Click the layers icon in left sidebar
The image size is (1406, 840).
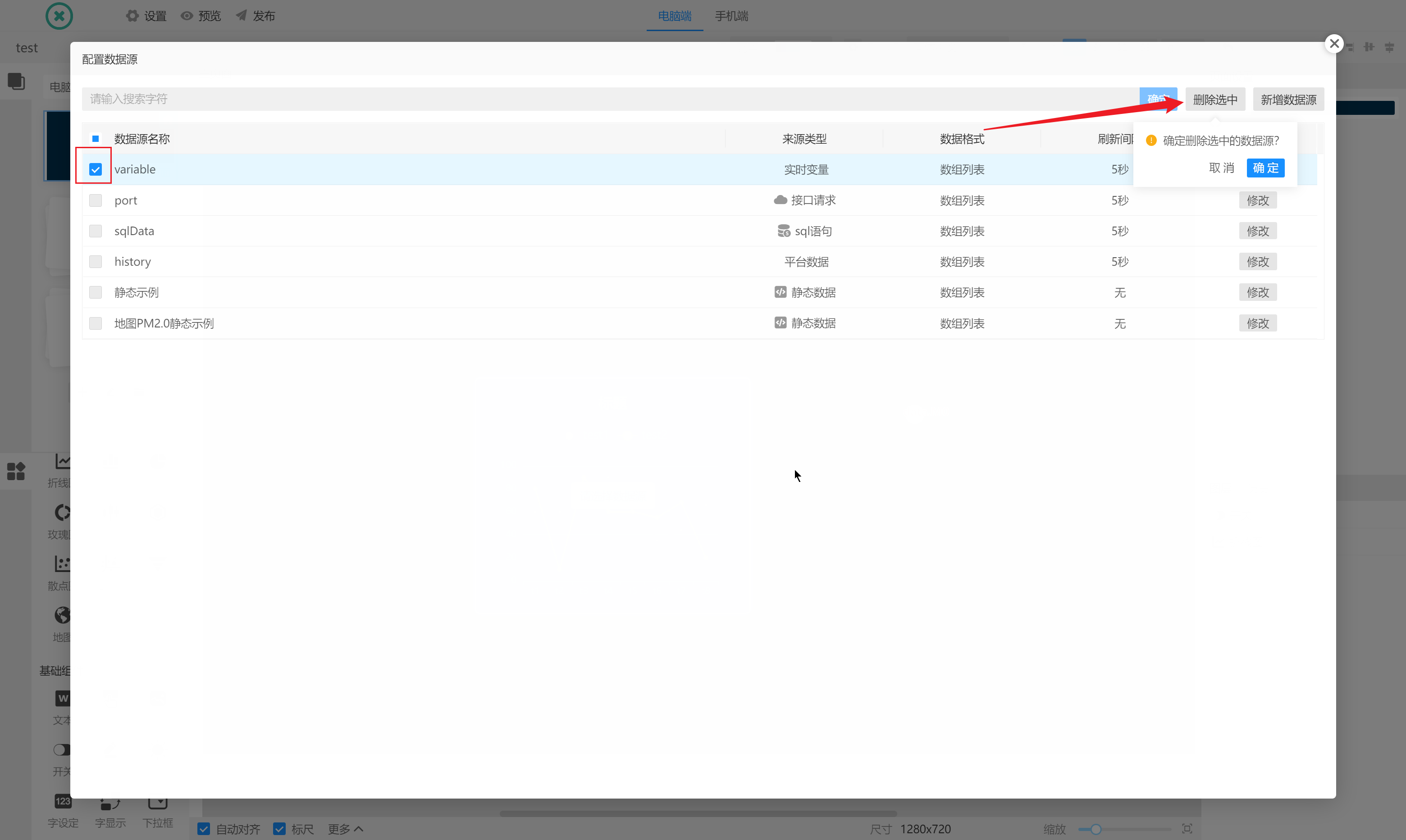tap(16, 82)
